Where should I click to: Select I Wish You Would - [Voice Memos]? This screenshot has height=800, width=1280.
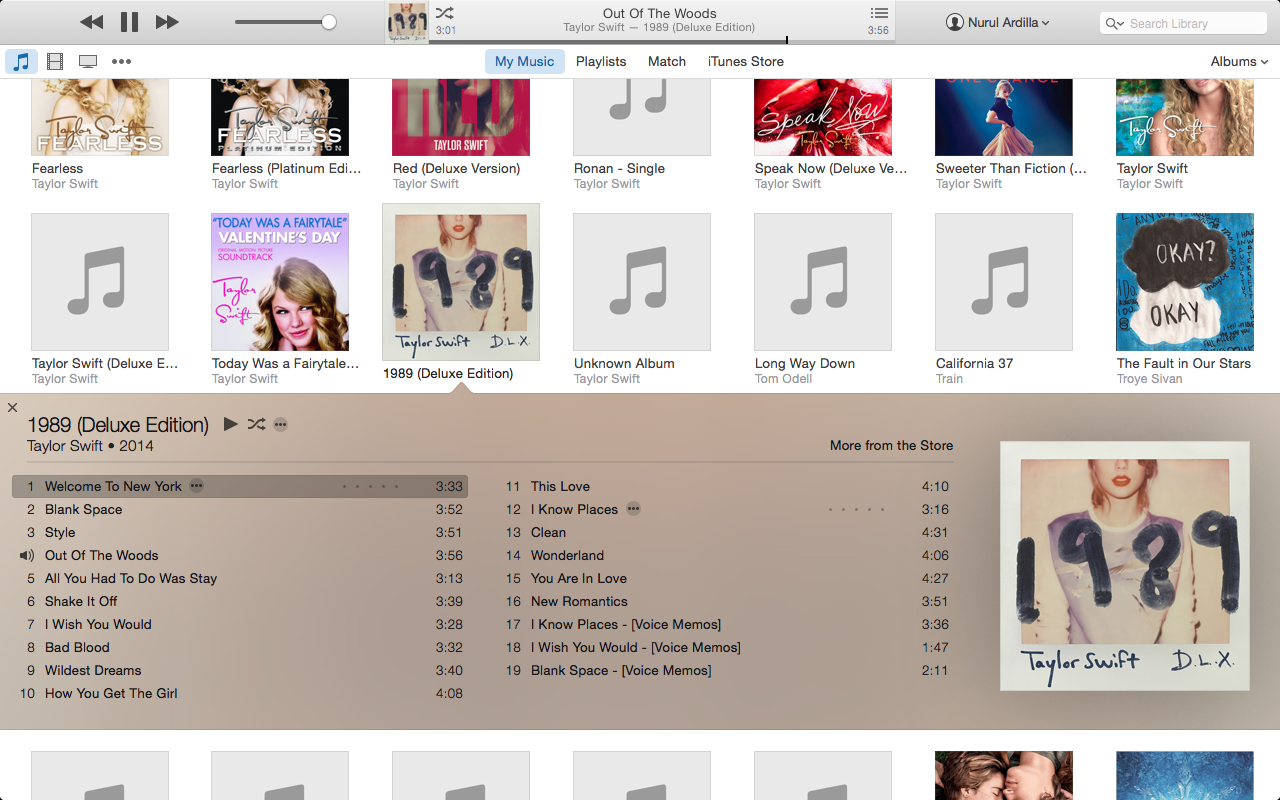[x=726, y=647]
